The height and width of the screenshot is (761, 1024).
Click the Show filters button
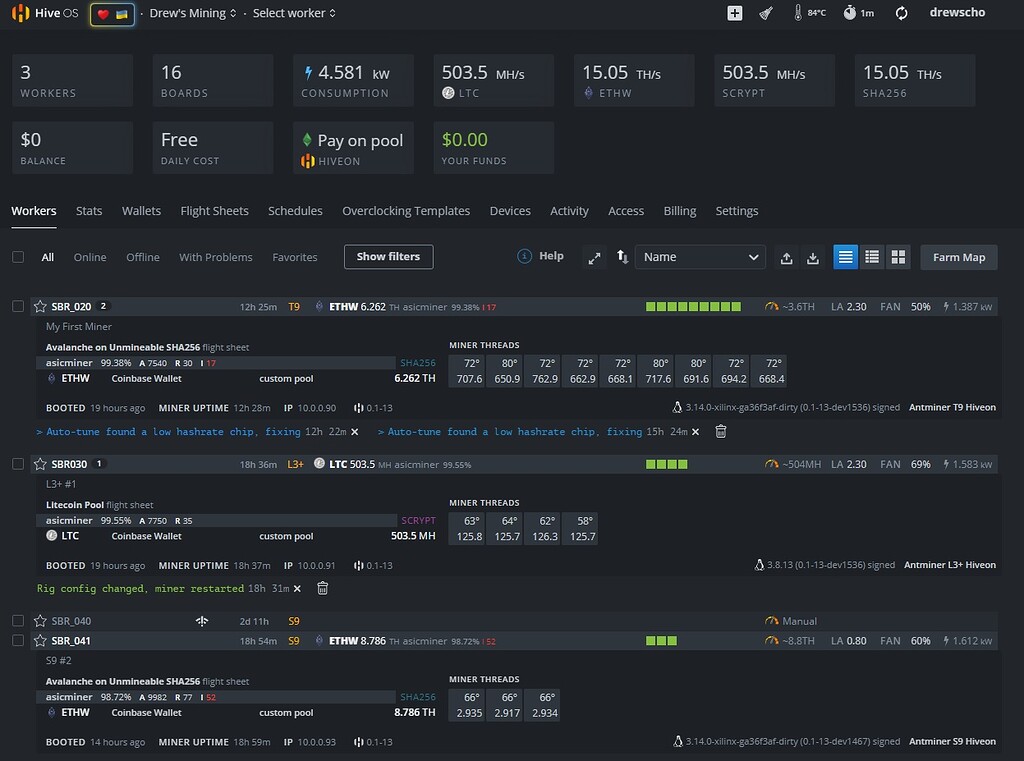[x=388, y=256]
